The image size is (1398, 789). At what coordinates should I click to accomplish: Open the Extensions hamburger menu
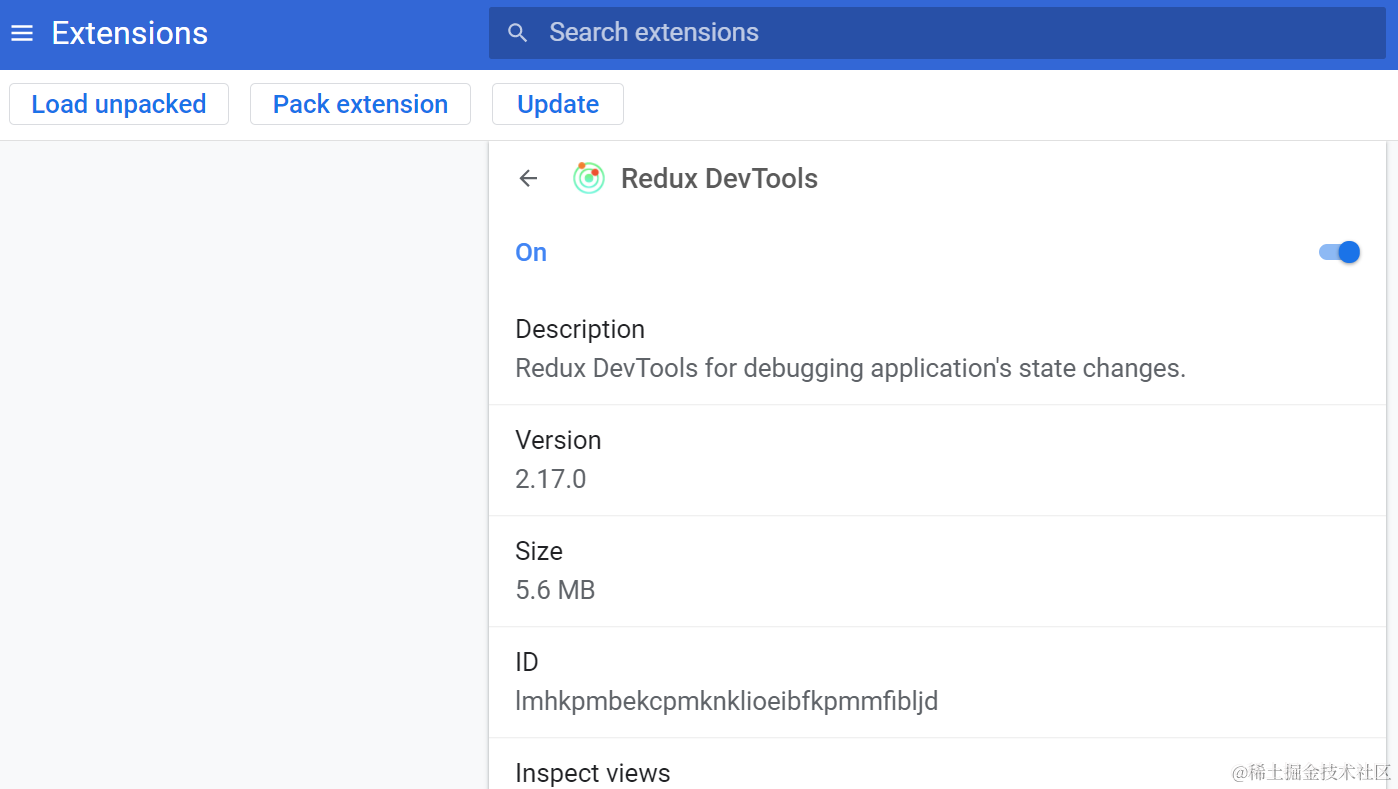coord(22,34)
